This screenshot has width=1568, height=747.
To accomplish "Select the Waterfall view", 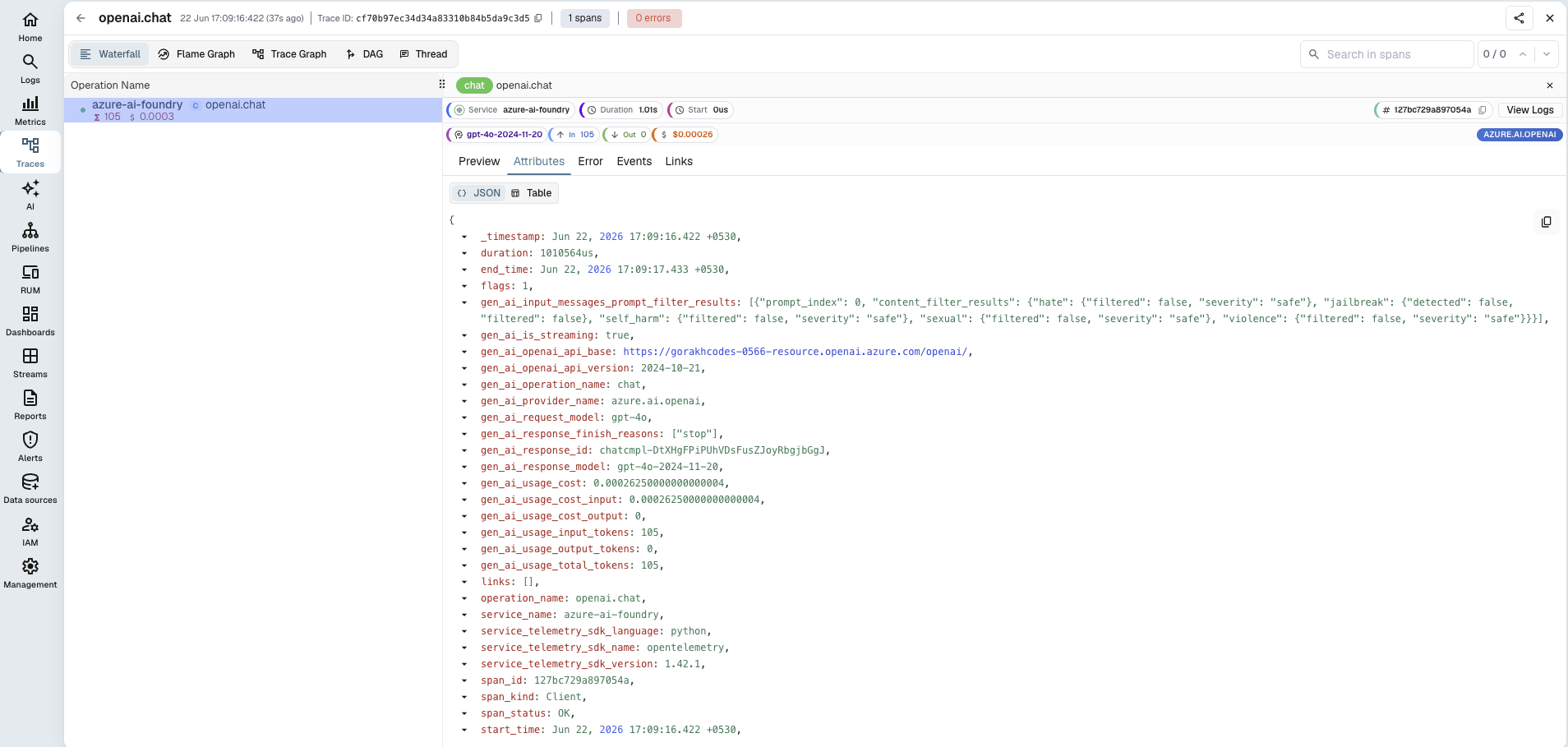I will (110, 54).
